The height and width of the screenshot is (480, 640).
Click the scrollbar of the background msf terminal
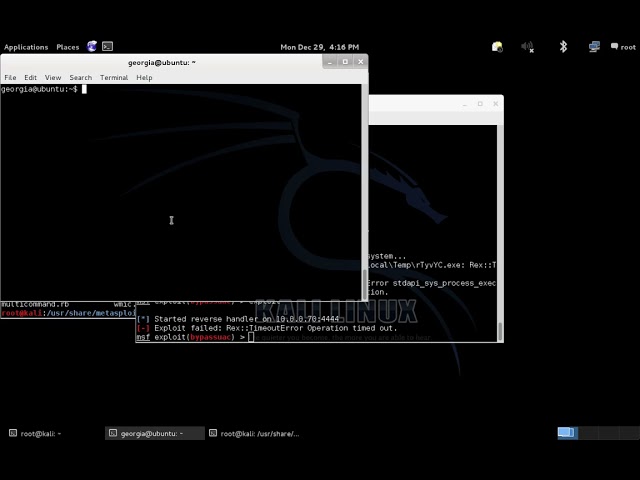point(500,233)
